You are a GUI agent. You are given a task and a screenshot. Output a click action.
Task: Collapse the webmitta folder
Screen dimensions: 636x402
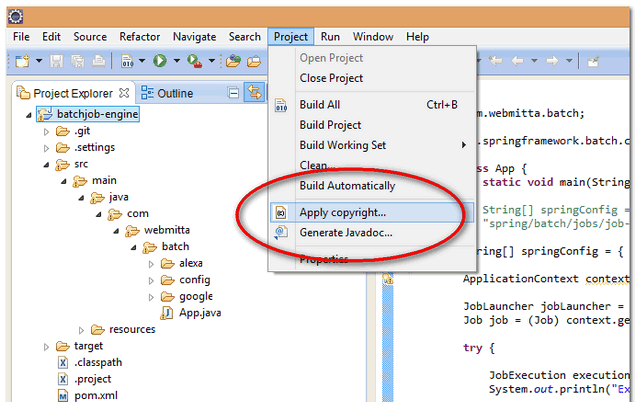tap(116, 231)
